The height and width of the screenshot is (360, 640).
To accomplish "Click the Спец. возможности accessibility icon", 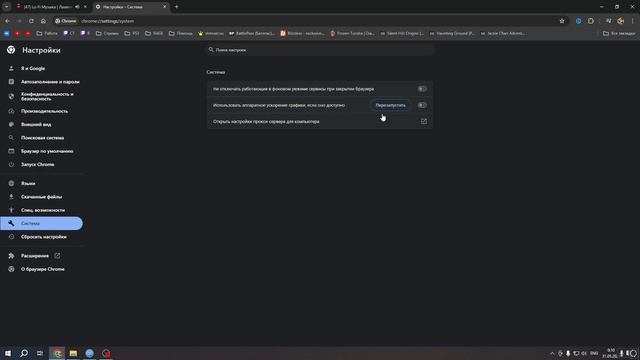I will point(11,210).
